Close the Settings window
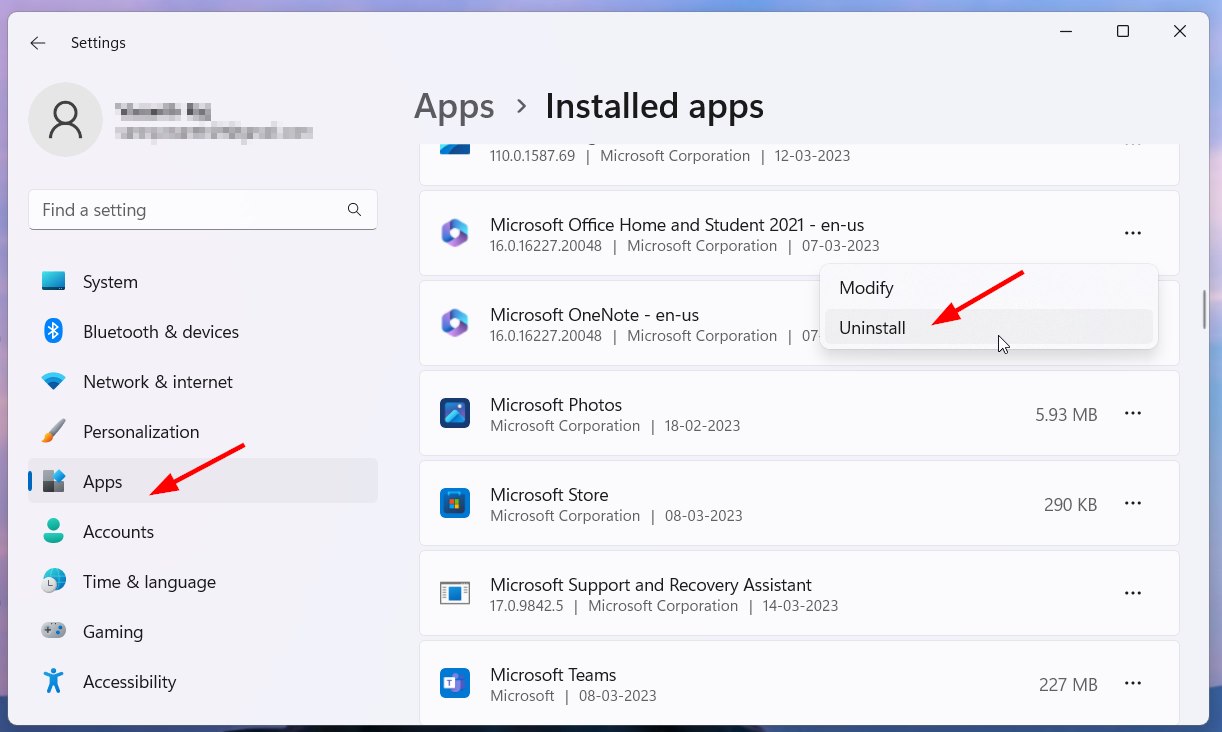The width and height of the screenshot is (1222, 732). click(1181, 32)
